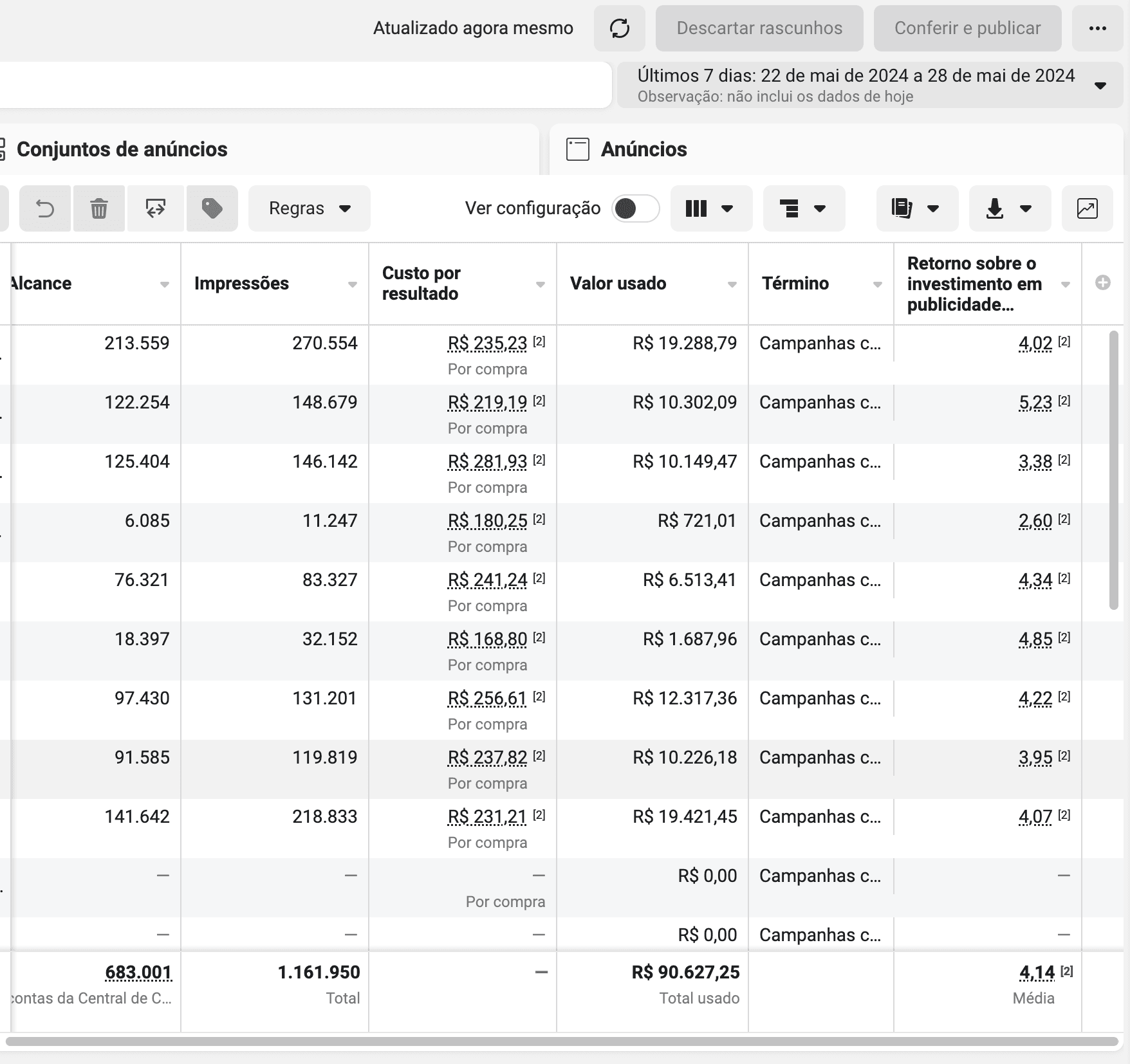Open the Últimos 7 dias date range selector
Screen dimensions: 1130x1064
click(870, 86)
